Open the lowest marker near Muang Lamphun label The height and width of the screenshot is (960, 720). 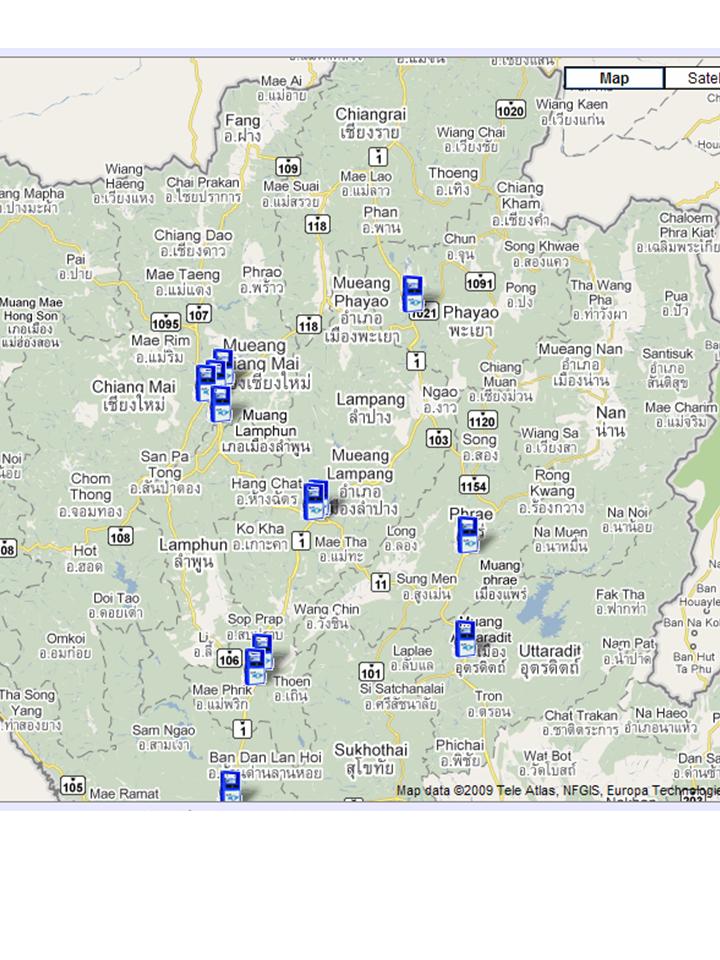(220, 404)
